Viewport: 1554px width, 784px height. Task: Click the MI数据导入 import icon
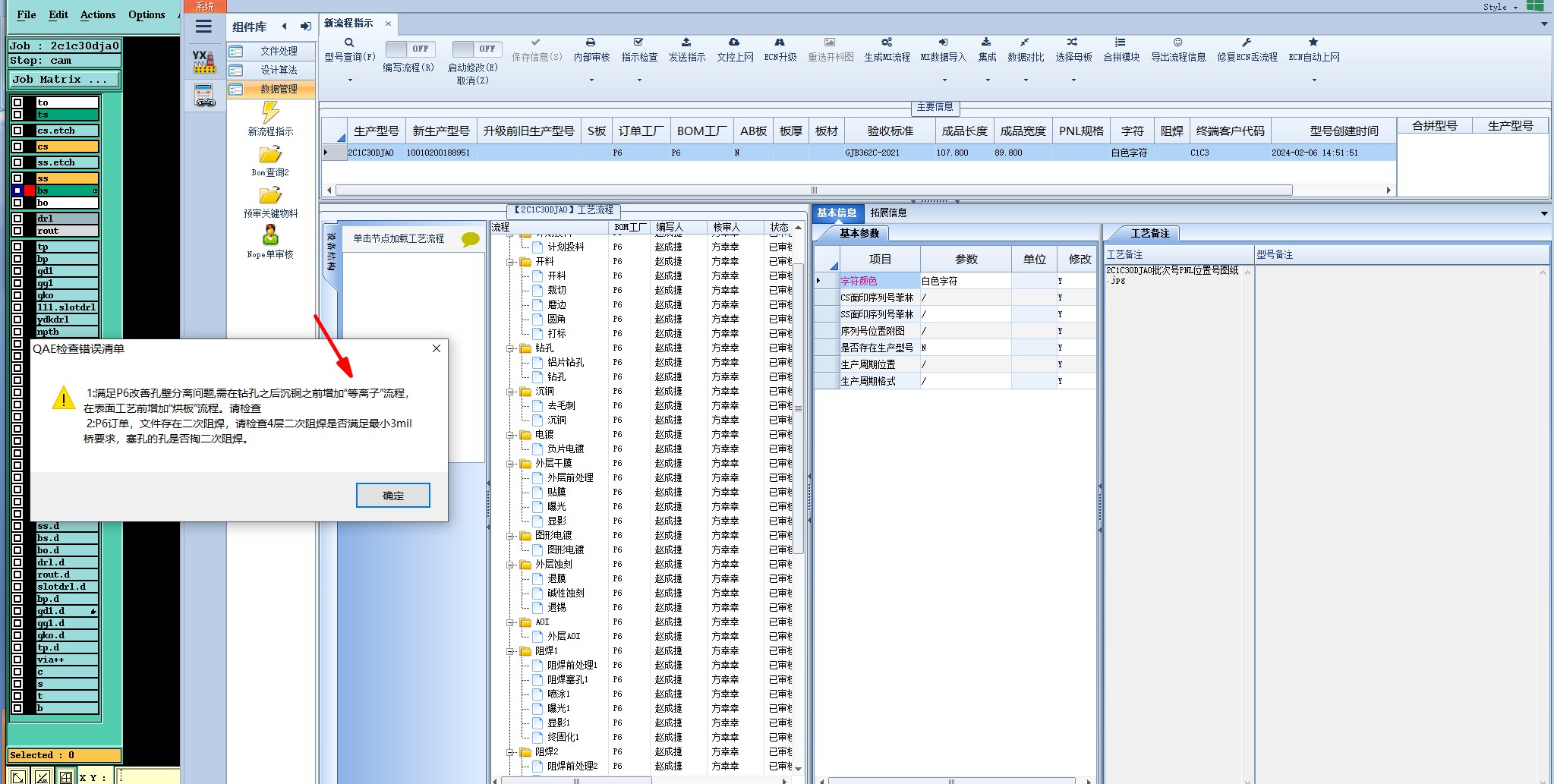tap(943, 43)
